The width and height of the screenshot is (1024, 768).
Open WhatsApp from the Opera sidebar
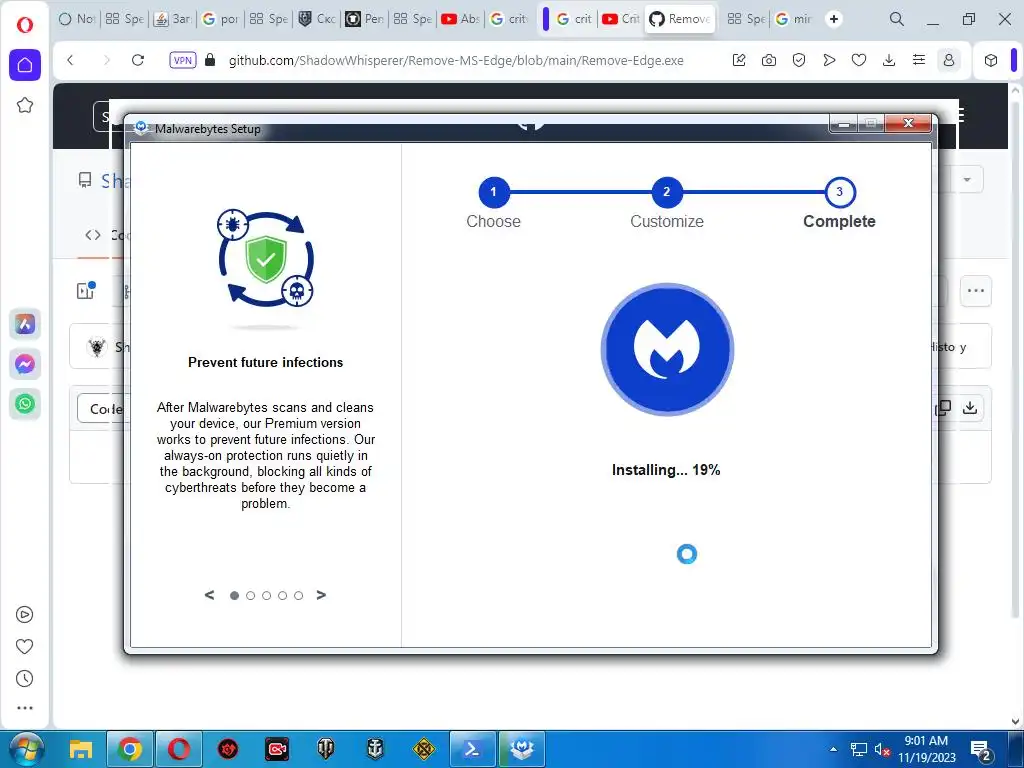25,404
